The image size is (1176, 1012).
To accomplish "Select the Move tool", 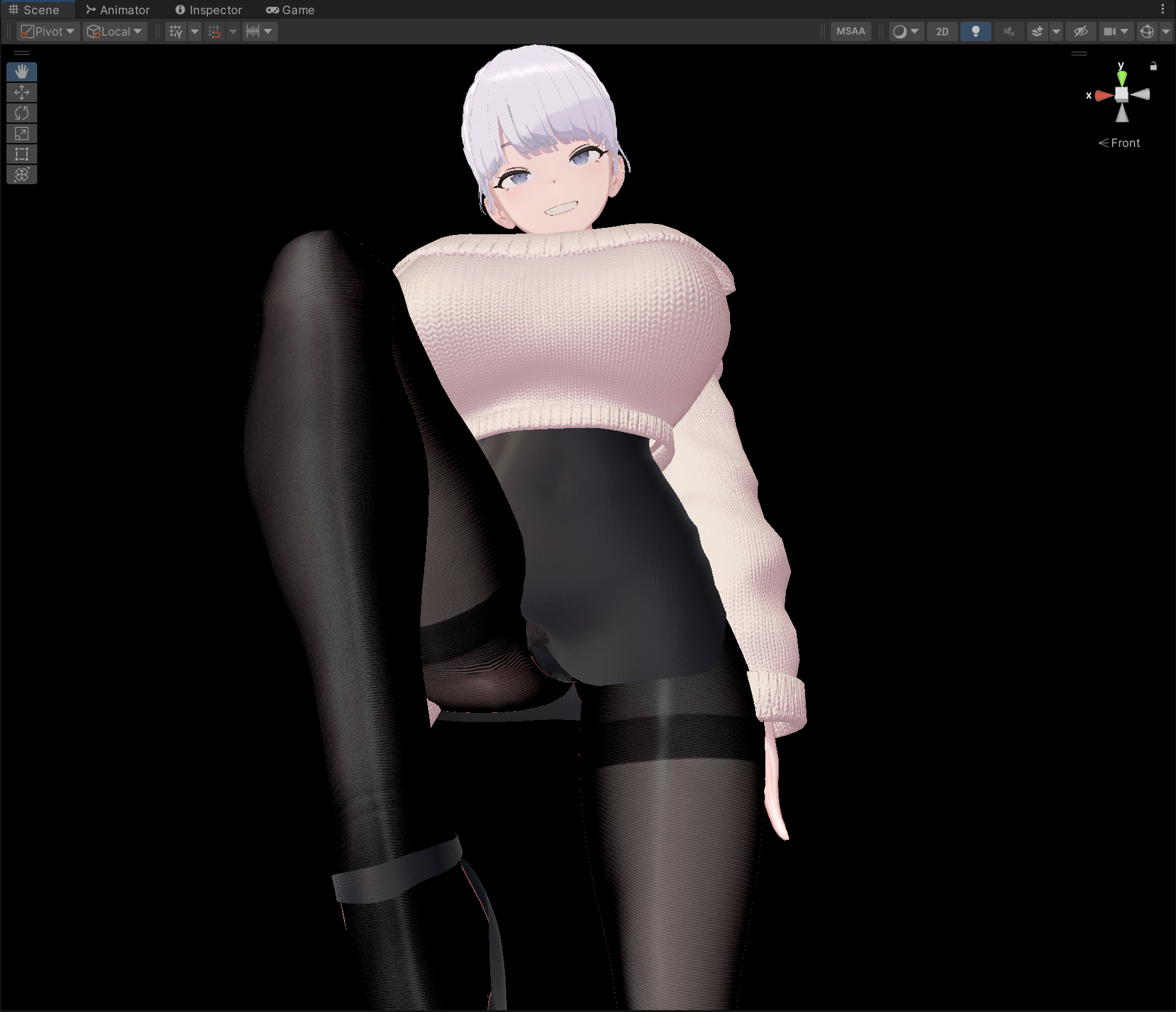I will (x=22, y=92).
